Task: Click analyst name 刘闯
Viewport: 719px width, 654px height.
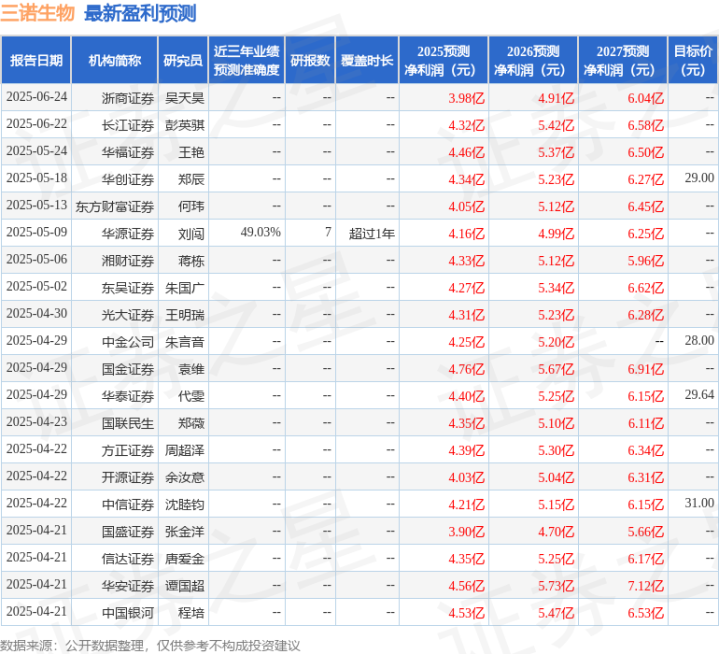Action: (191, 234)
